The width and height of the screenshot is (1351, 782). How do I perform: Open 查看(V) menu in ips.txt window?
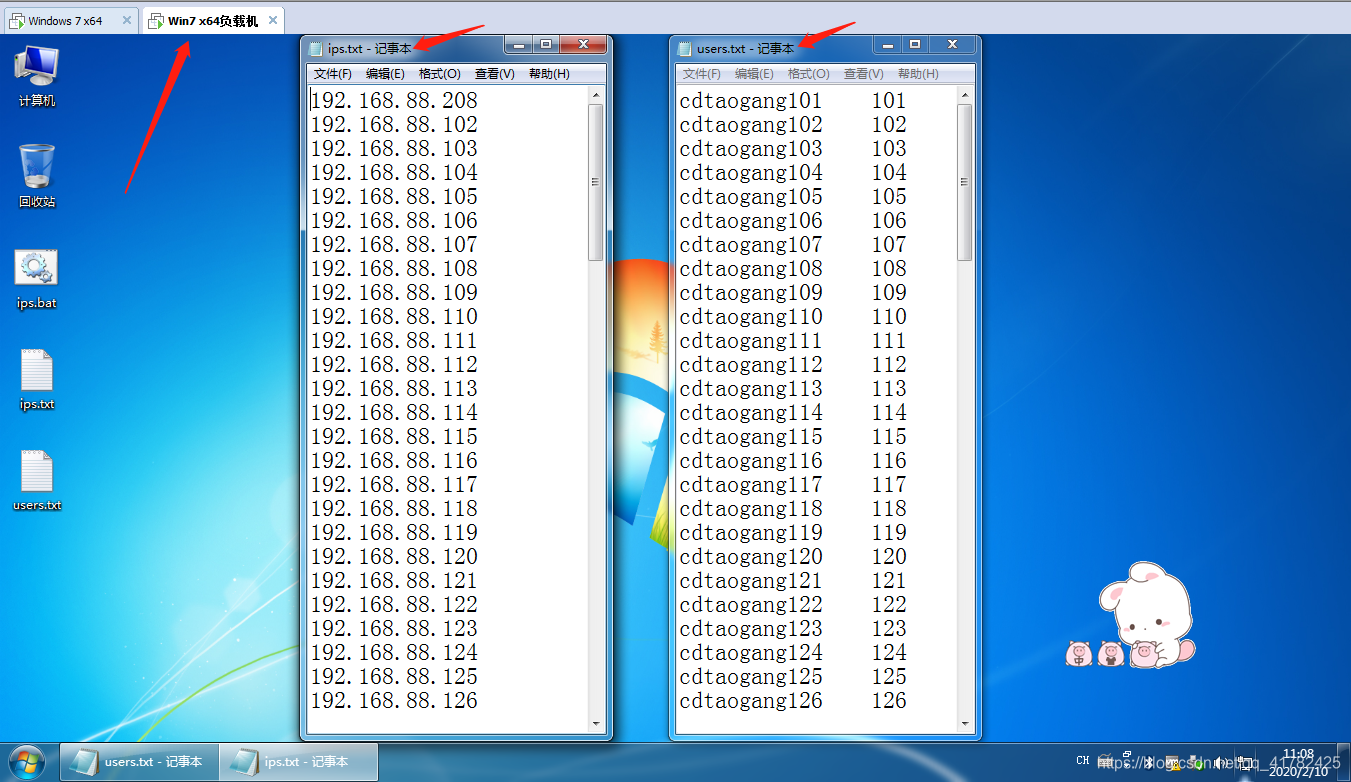tap(495, 74)
